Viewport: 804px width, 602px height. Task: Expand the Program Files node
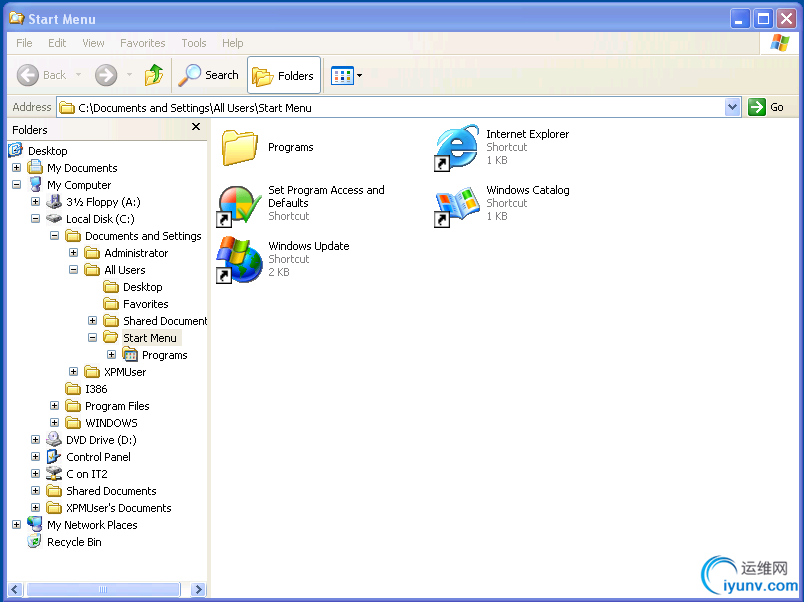54,406
